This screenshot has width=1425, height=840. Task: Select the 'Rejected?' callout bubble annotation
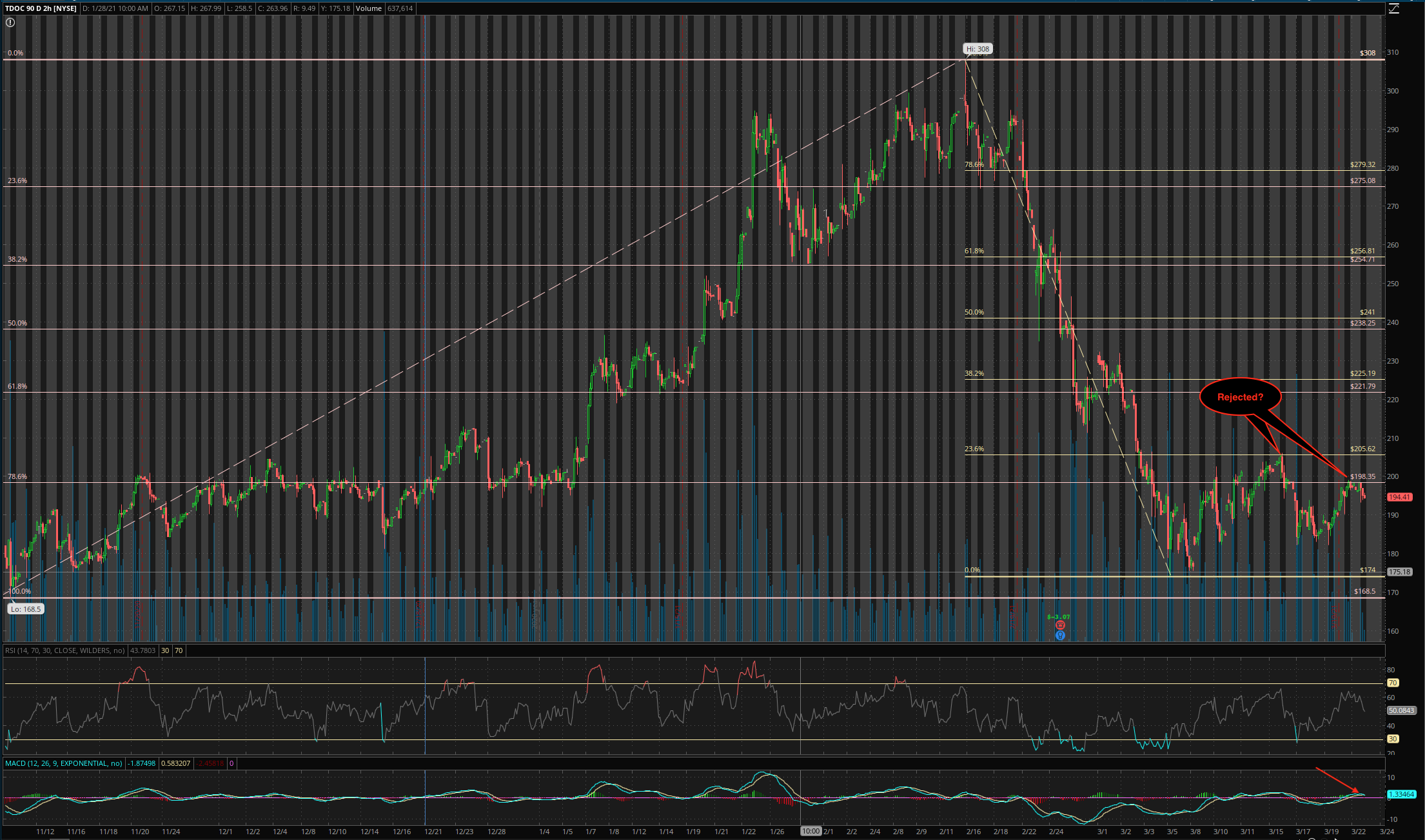[x=1240, y=397]
